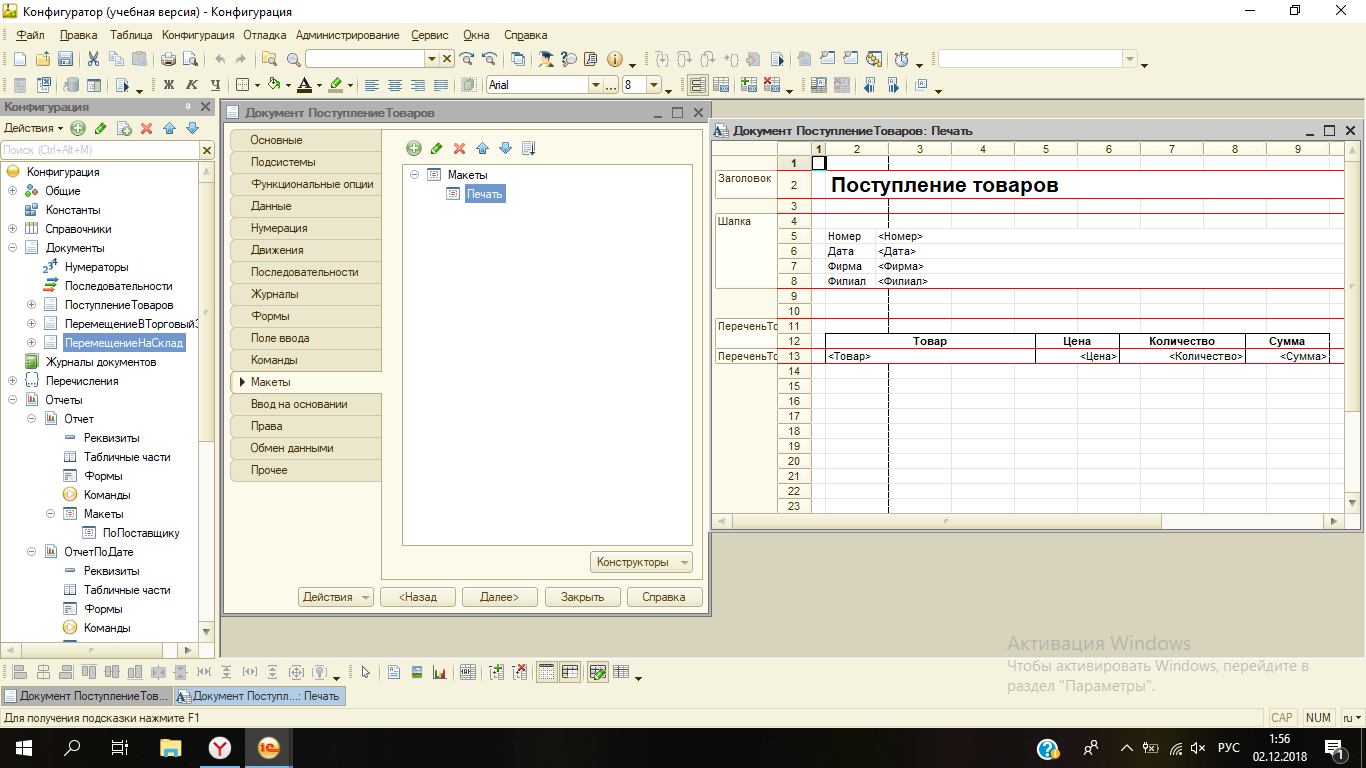This screenshot has height=768, width=1366.
Task: Click the Save (floppy disk) toolbar icon
Action: pos(65,59)
